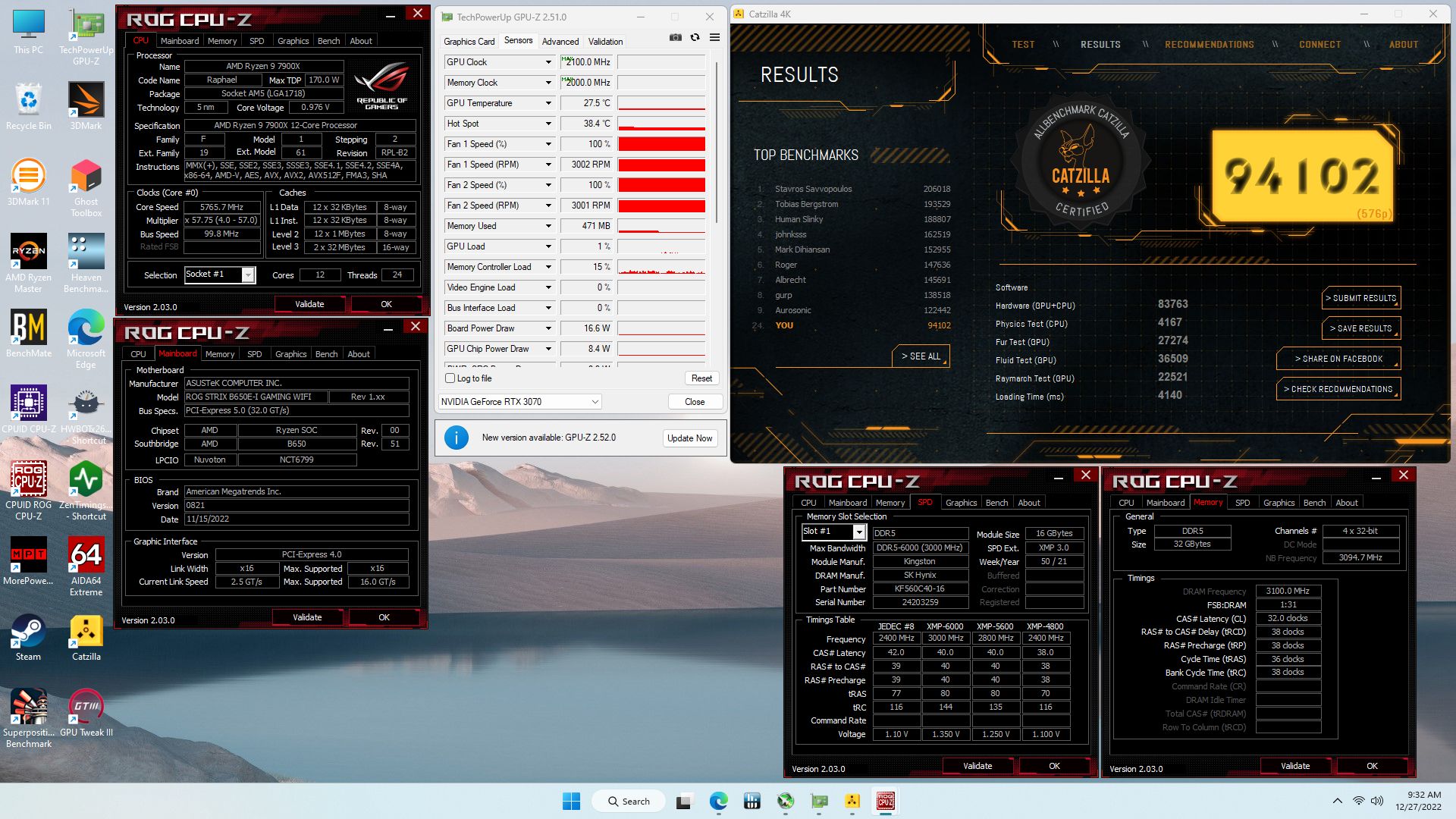1456x819 pixels.
Task: Open Catzilla RECOMMENDATIONS menu item
Action: point(1209,45)
